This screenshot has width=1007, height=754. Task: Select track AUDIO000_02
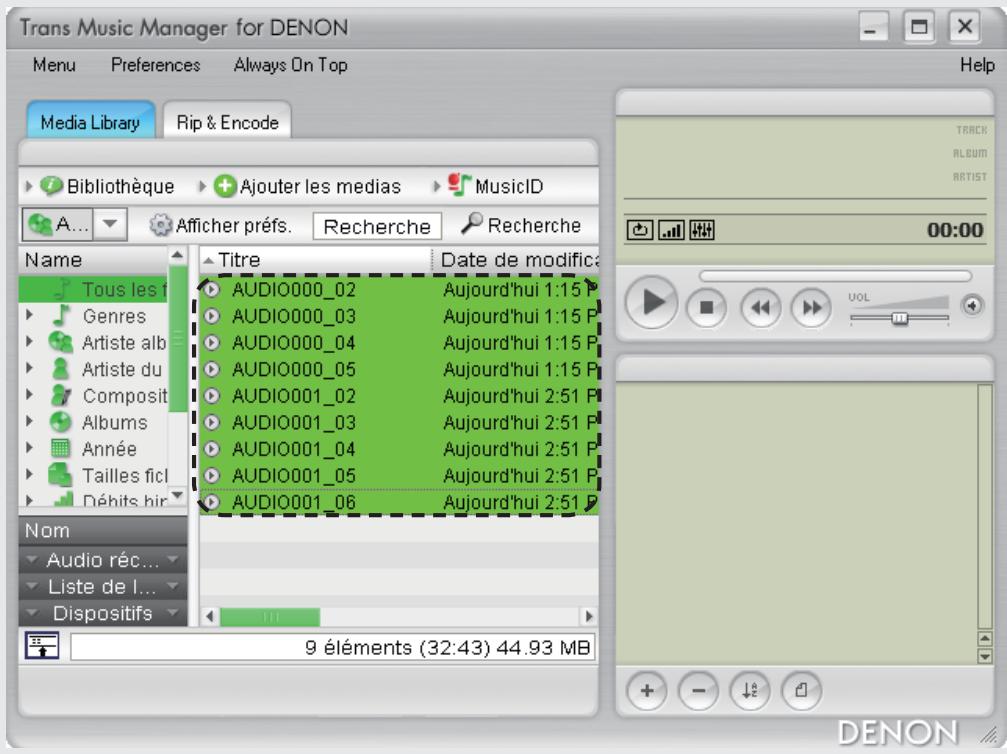[399, 290]
